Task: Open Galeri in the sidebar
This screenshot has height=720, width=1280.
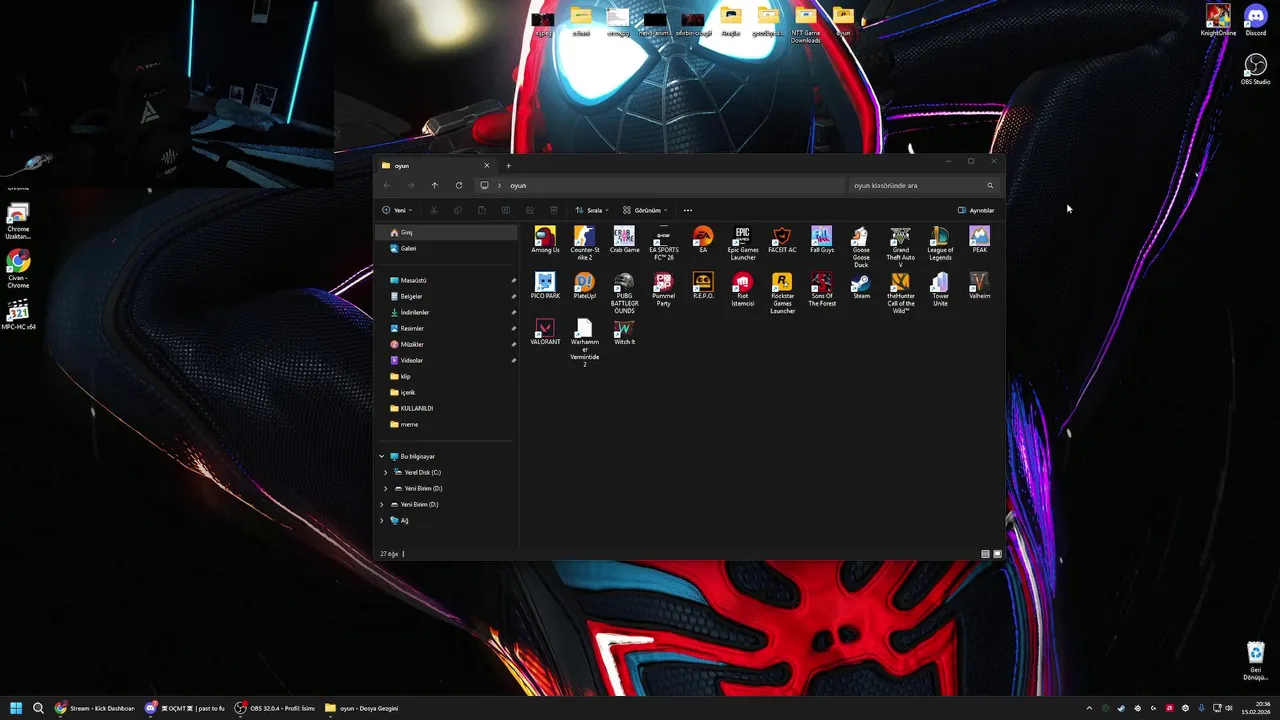Action: coord(446,248)
